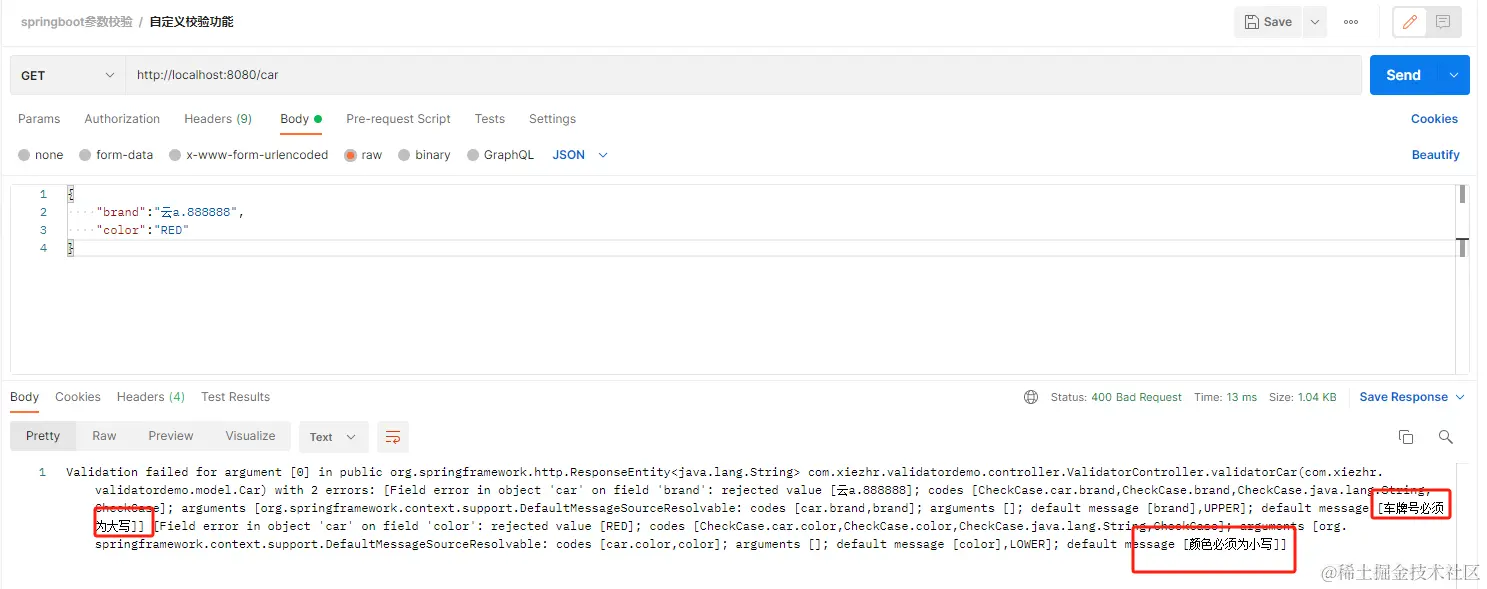Copy the response body with copy icon

1406,437
